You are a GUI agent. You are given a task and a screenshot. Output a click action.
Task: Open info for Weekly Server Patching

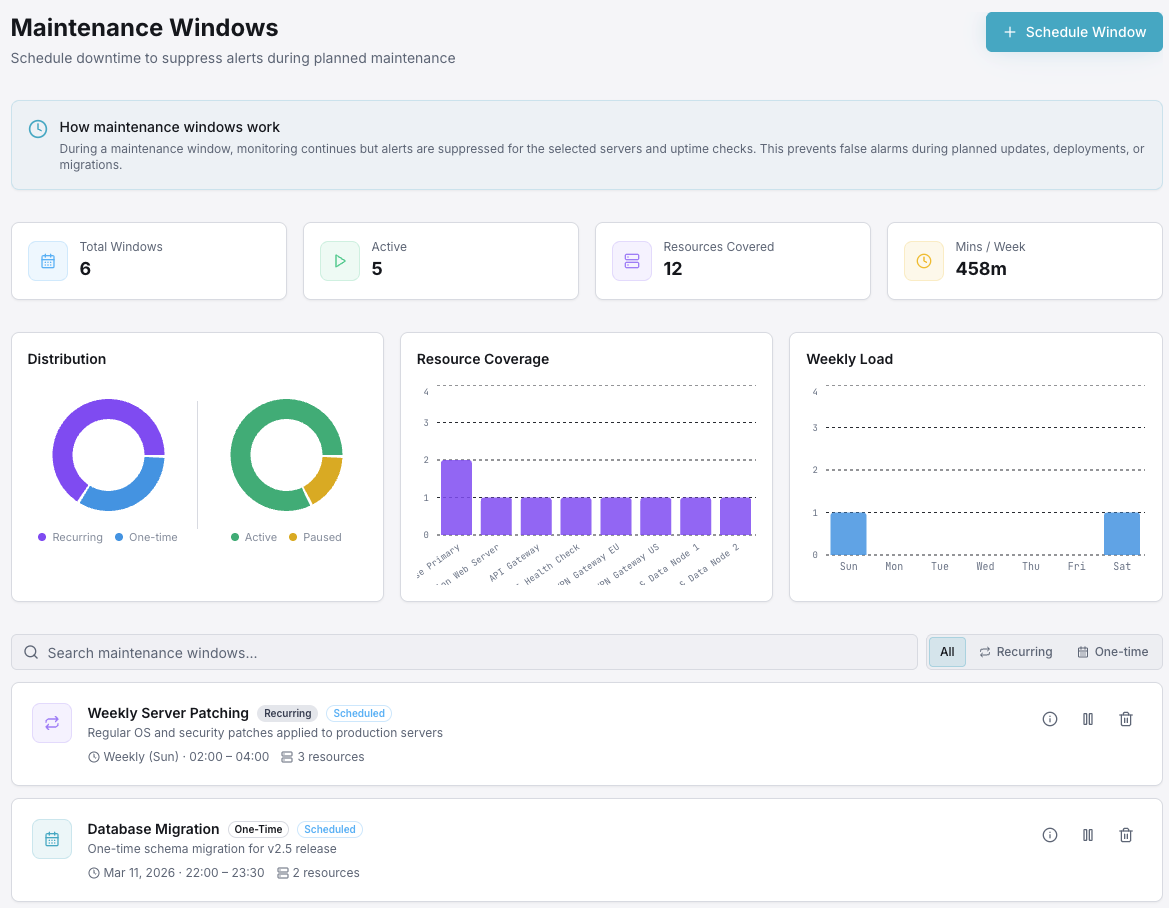1049,719
